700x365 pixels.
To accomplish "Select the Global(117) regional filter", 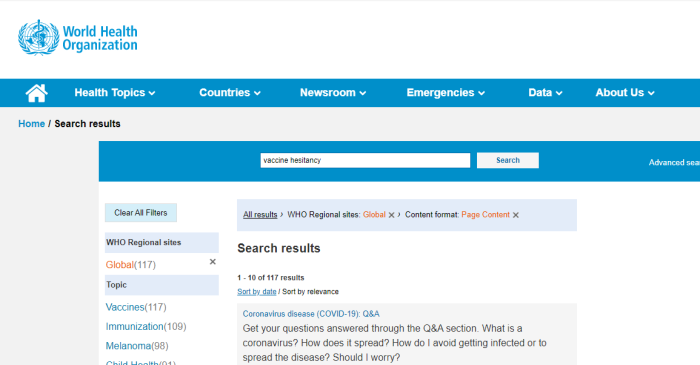I will [130, 265].
